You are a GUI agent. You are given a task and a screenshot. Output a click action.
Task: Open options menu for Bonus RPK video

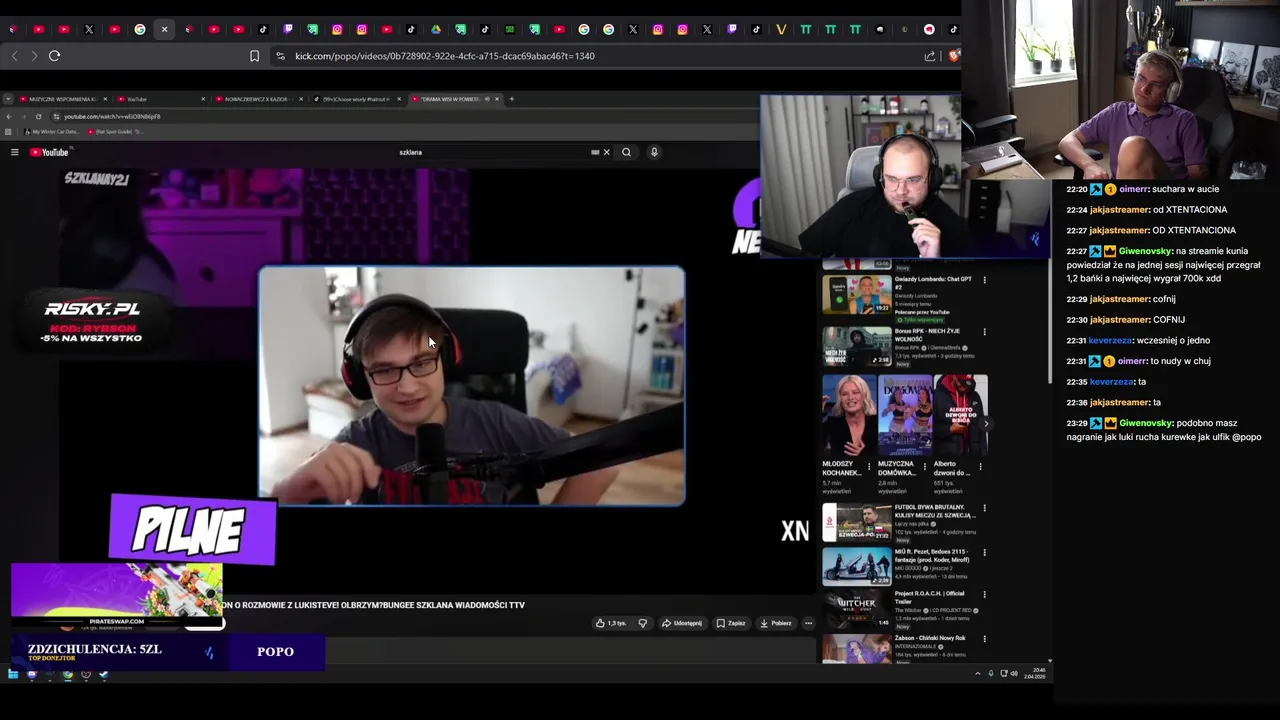point(984,332)
